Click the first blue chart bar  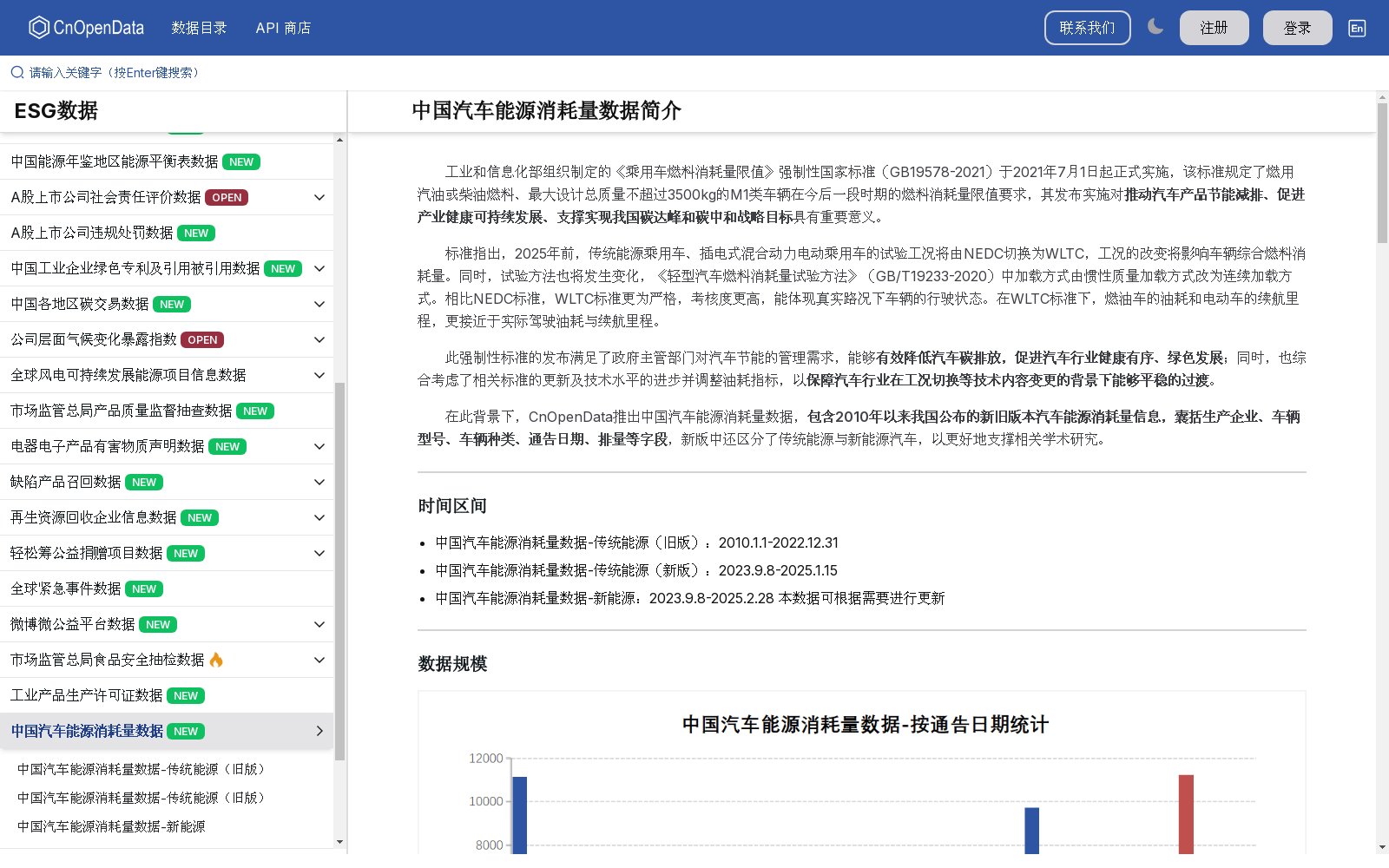tap(520, 815)
